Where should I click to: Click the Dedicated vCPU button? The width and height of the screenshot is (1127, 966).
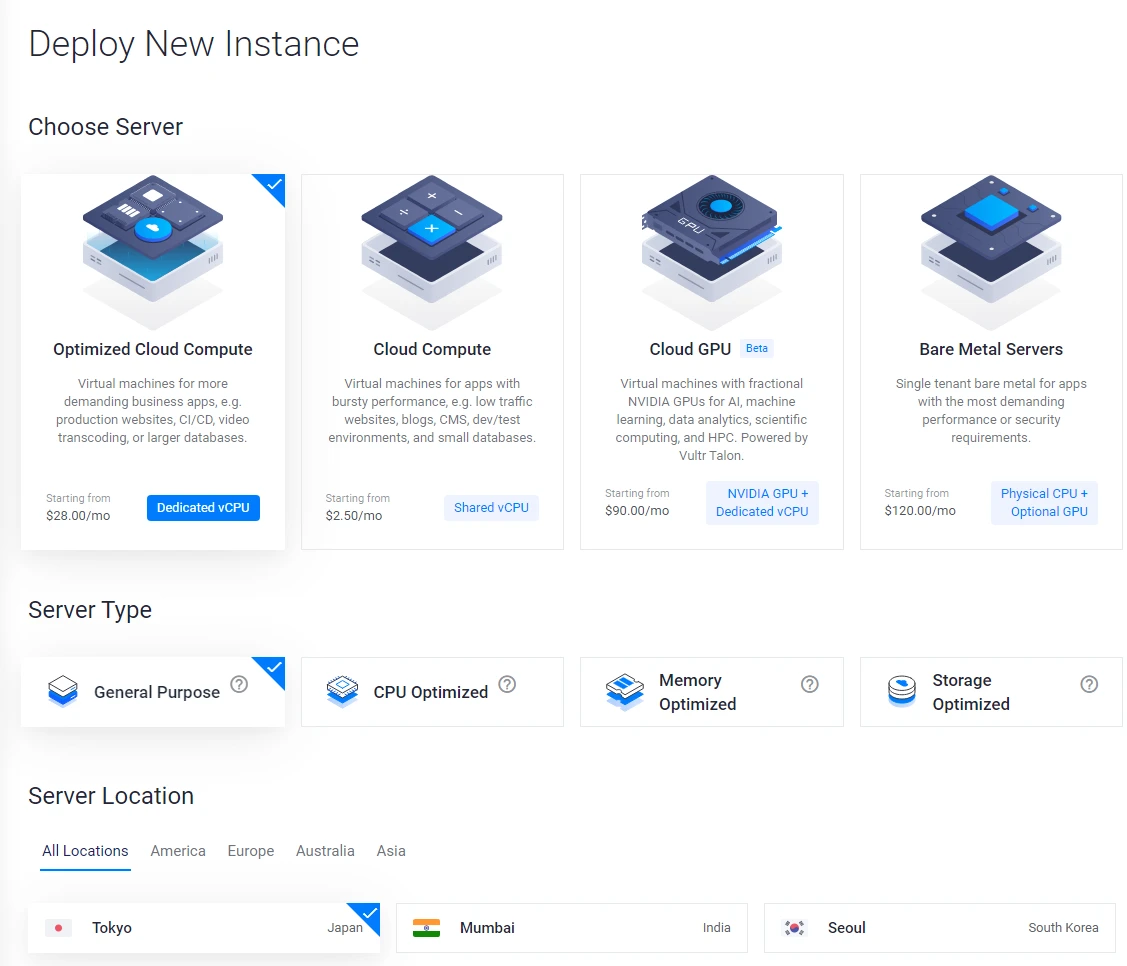pyautogui.click(x=203, y=508)
